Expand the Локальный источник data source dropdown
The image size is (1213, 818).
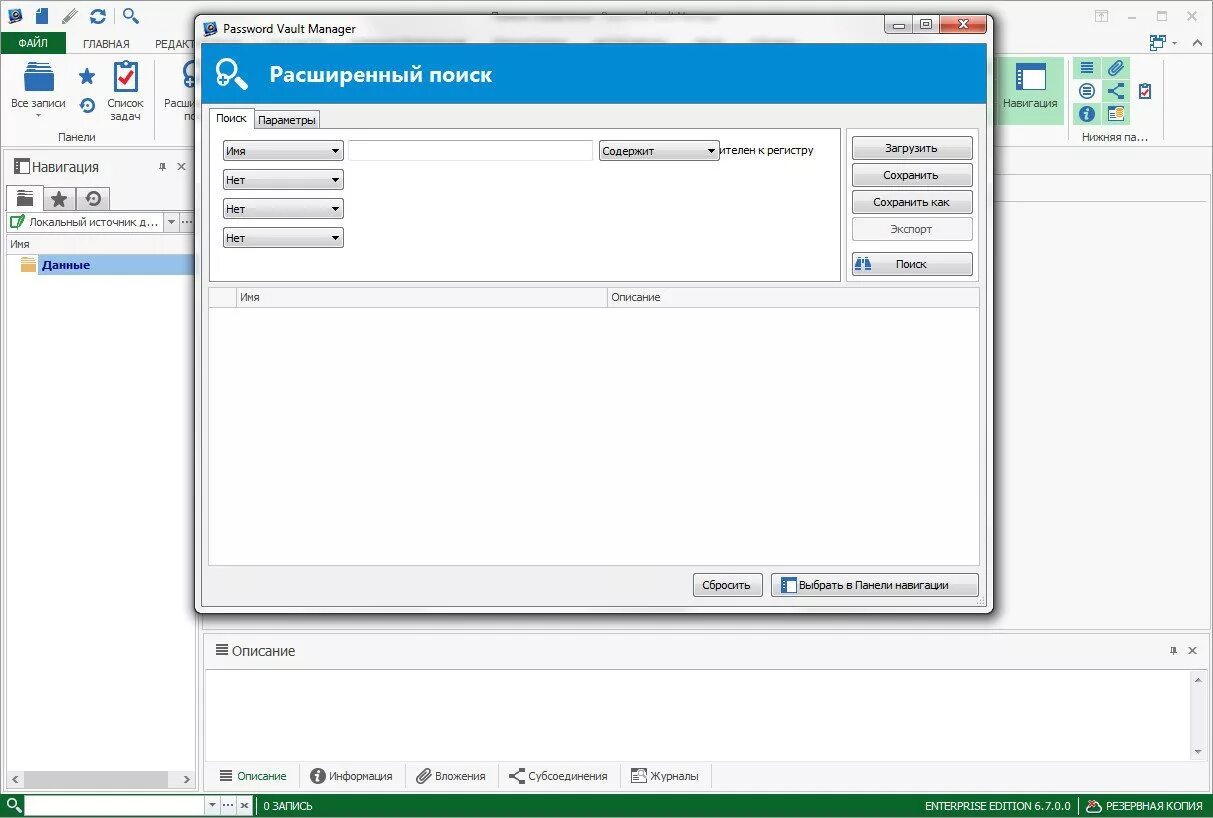pos(171,222)
